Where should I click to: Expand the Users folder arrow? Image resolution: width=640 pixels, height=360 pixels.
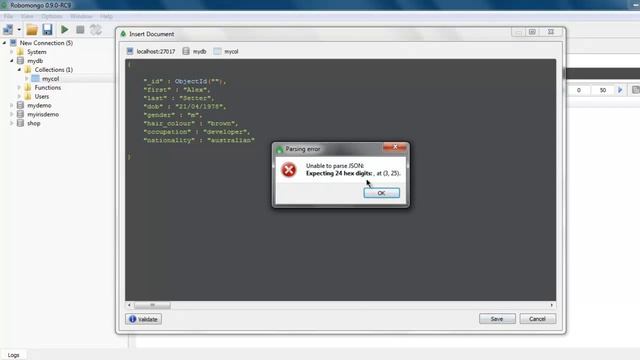(x=19, y=96)
